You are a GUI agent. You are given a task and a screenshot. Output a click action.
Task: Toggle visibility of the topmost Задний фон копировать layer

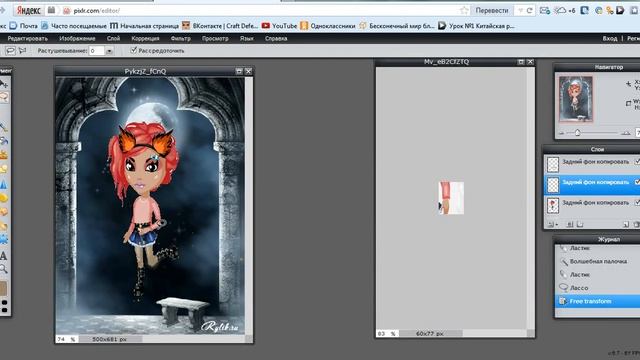[x=637, y=162]
